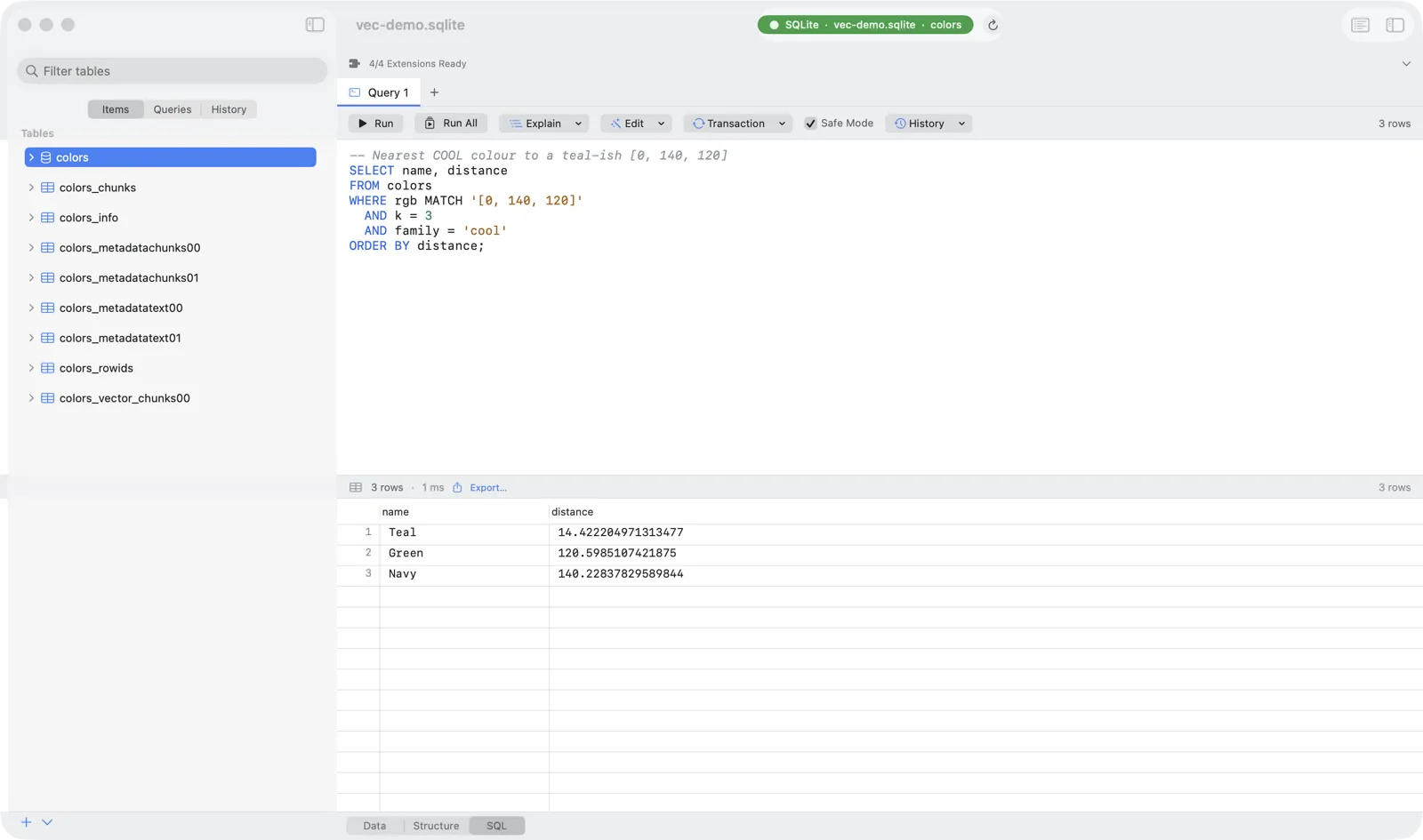Screen dimensions: 1423x840
Task: Open the Edit dropdown arrow
Action: point(661,124)
